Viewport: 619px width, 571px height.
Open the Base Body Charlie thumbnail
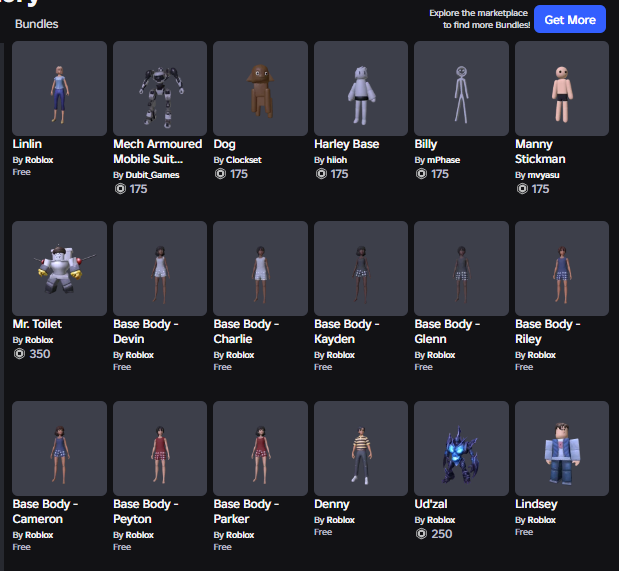click(261, 269)
